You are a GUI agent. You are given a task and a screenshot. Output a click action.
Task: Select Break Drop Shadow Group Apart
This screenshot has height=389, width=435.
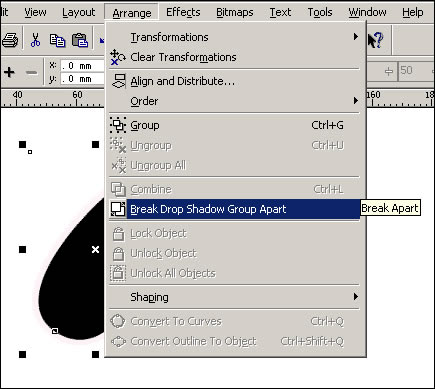click(234, 209)
